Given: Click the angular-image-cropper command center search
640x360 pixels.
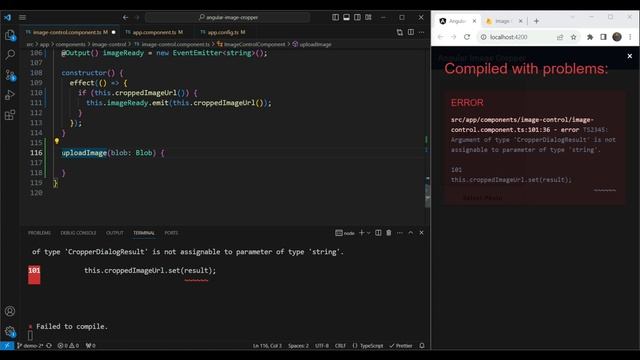Looking at the screenshot, I should click(228, 17).
